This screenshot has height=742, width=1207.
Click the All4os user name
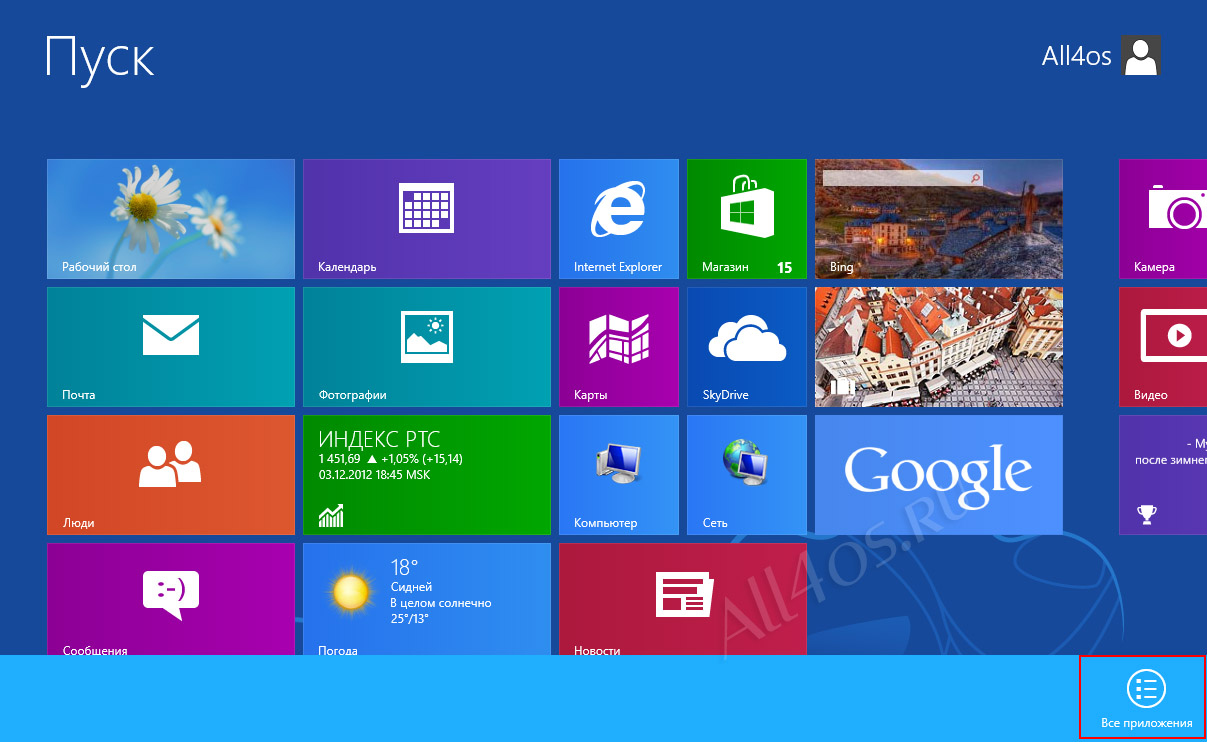click(x=1076, y=56)
